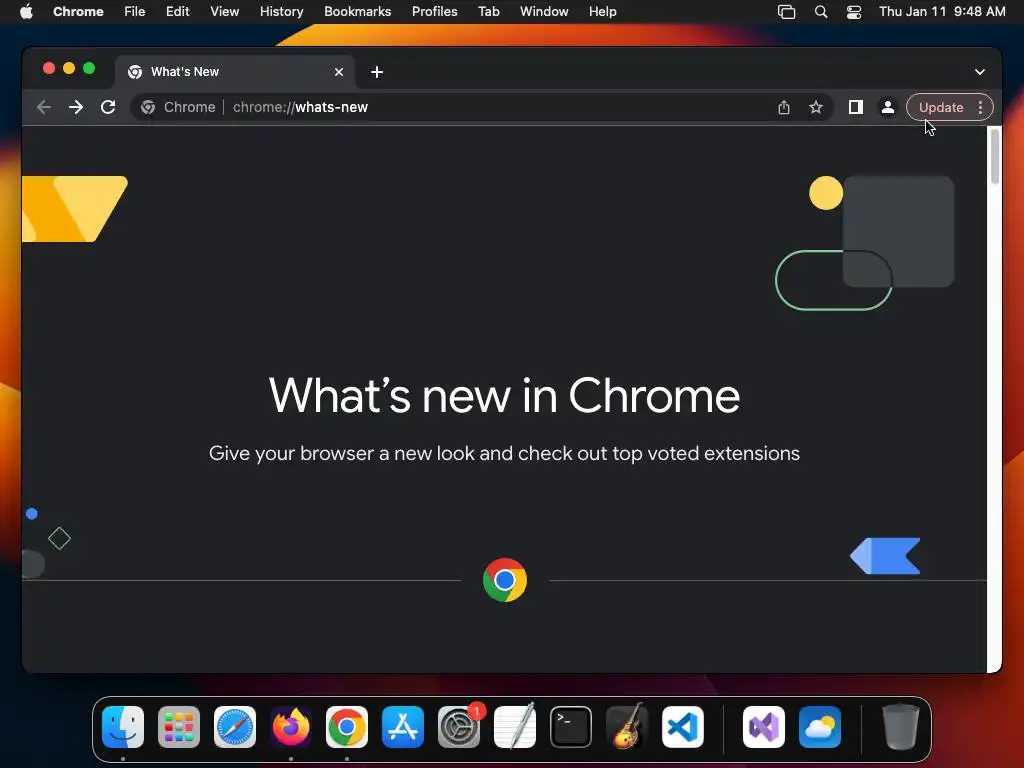Open the profile avatar menu
Screen dimensions: 1024x768
point(888,107)
